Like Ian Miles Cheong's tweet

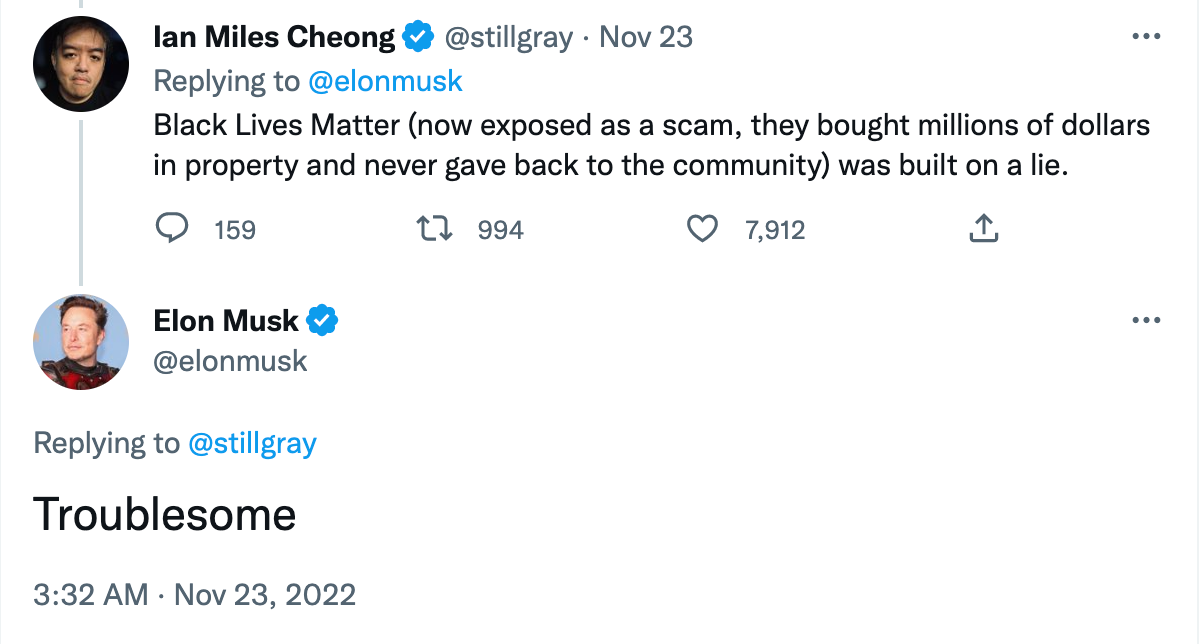click(703, 228)
